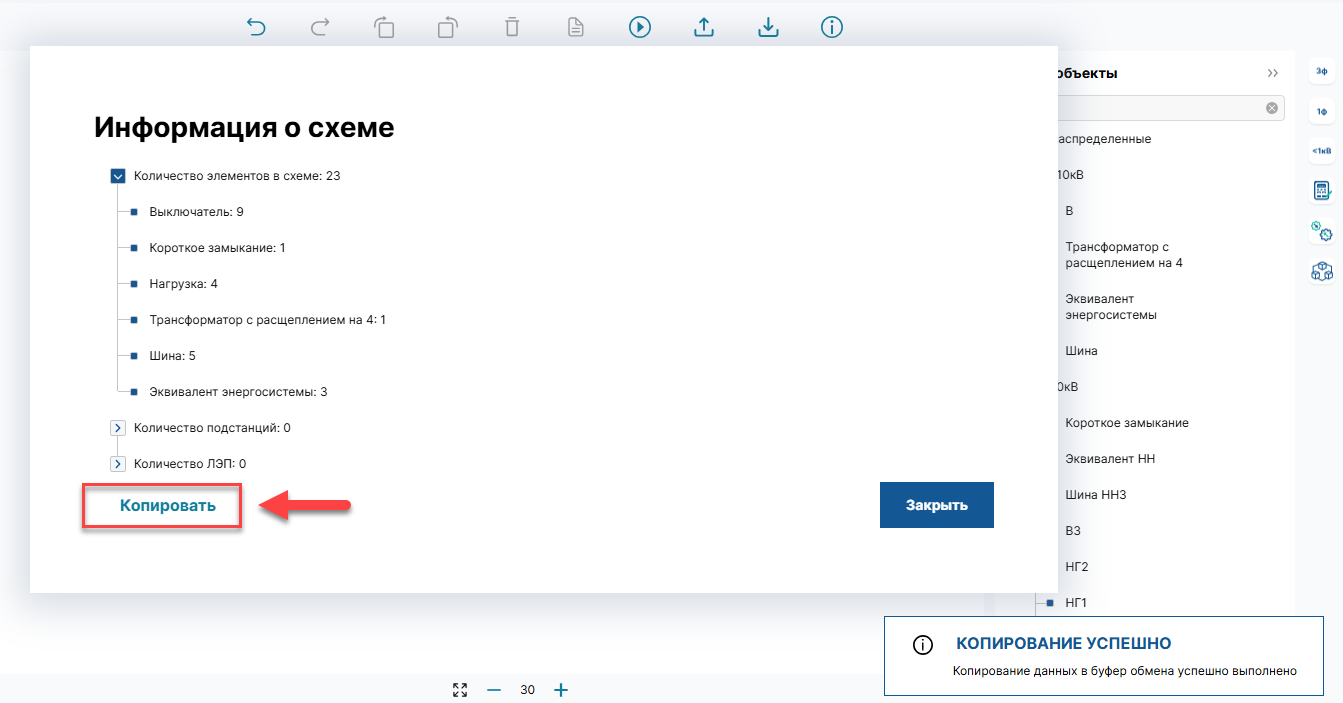Run the calculation with the play icon
1343x703 pixels.
tap(640, 27)
